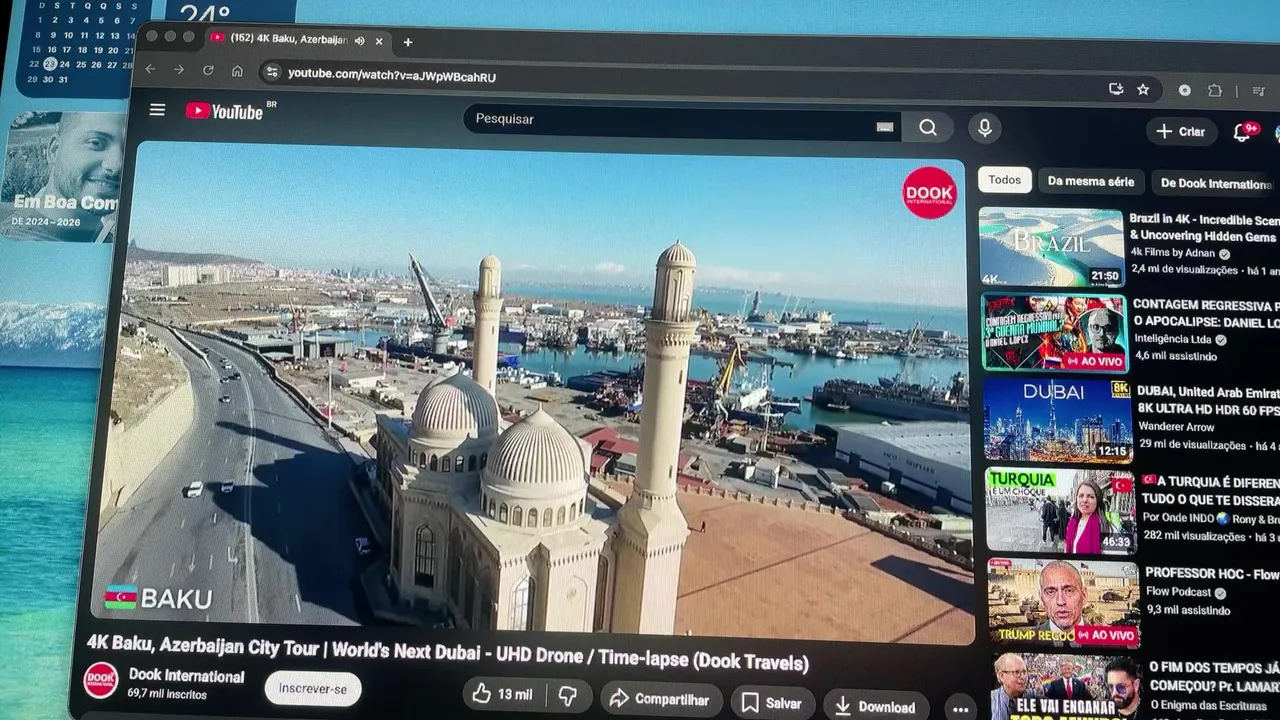Bookmark this page with the star icon

(1143, 90)
